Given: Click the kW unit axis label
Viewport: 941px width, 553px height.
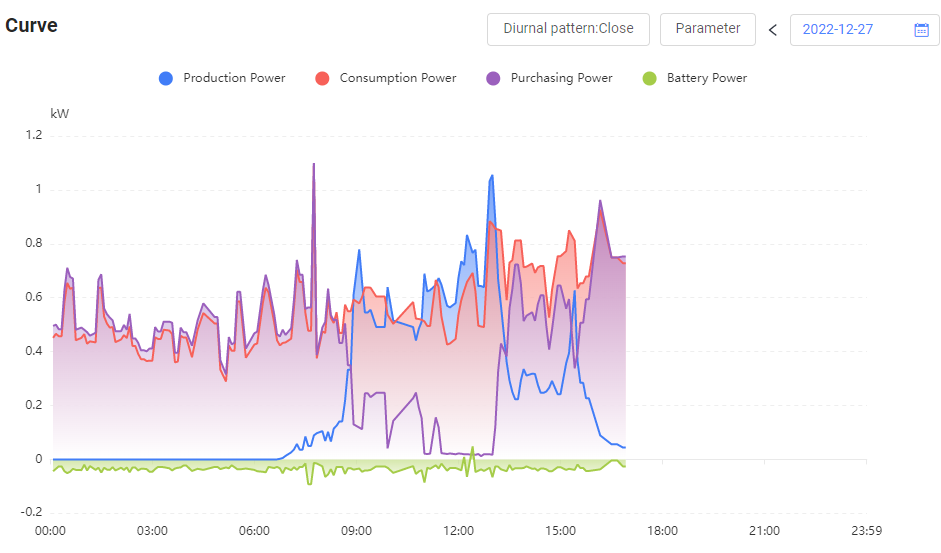Looking at the screenshot, I should click(60, 114).
